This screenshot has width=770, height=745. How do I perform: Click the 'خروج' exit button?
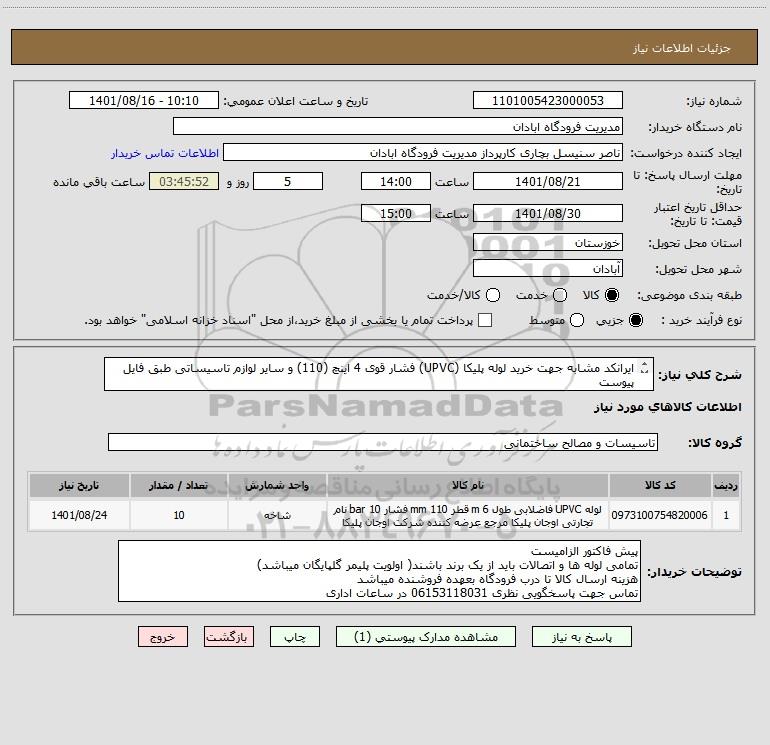pyautogui.click(x=163, y=636)
